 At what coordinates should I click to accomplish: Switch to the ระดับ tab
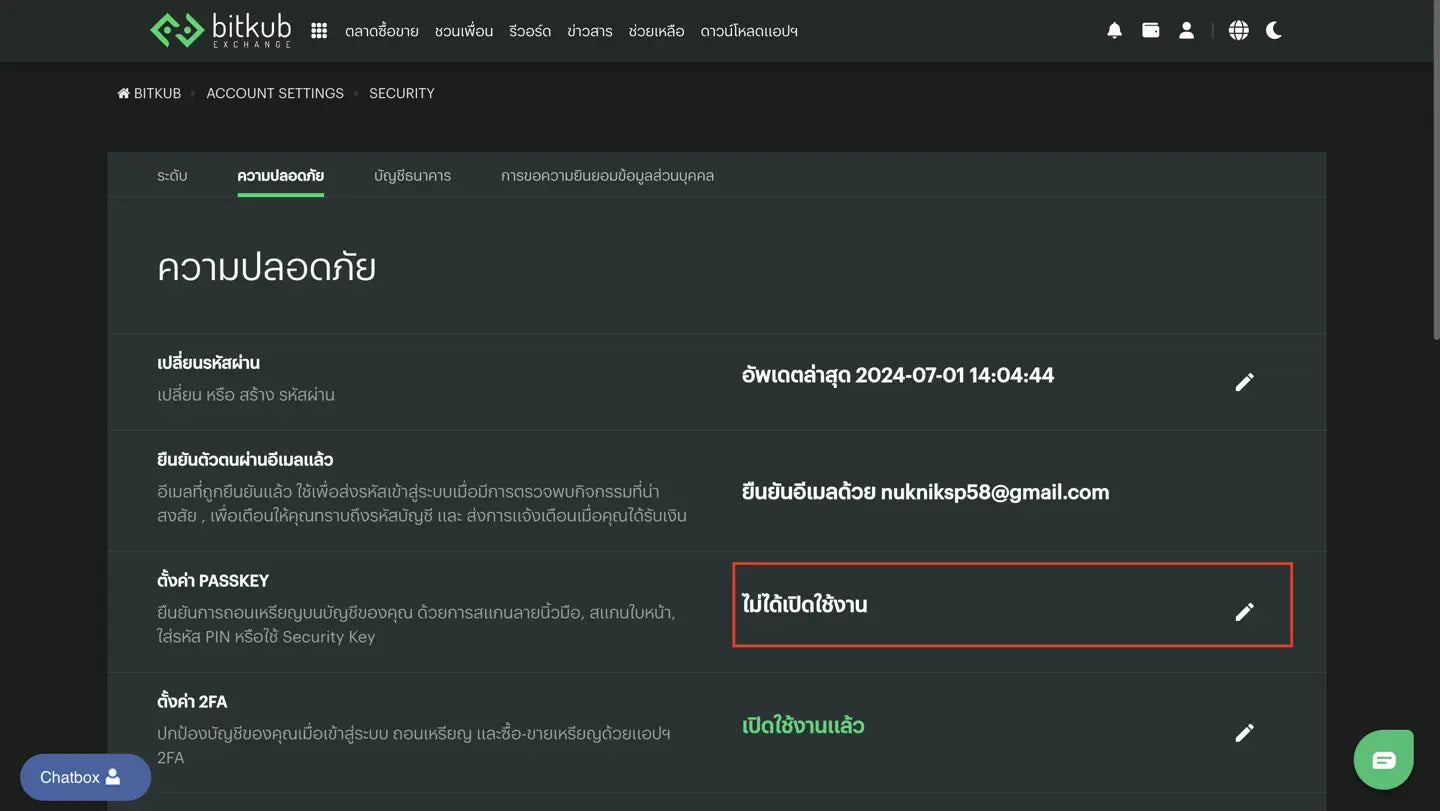click(x=172, y=175)
